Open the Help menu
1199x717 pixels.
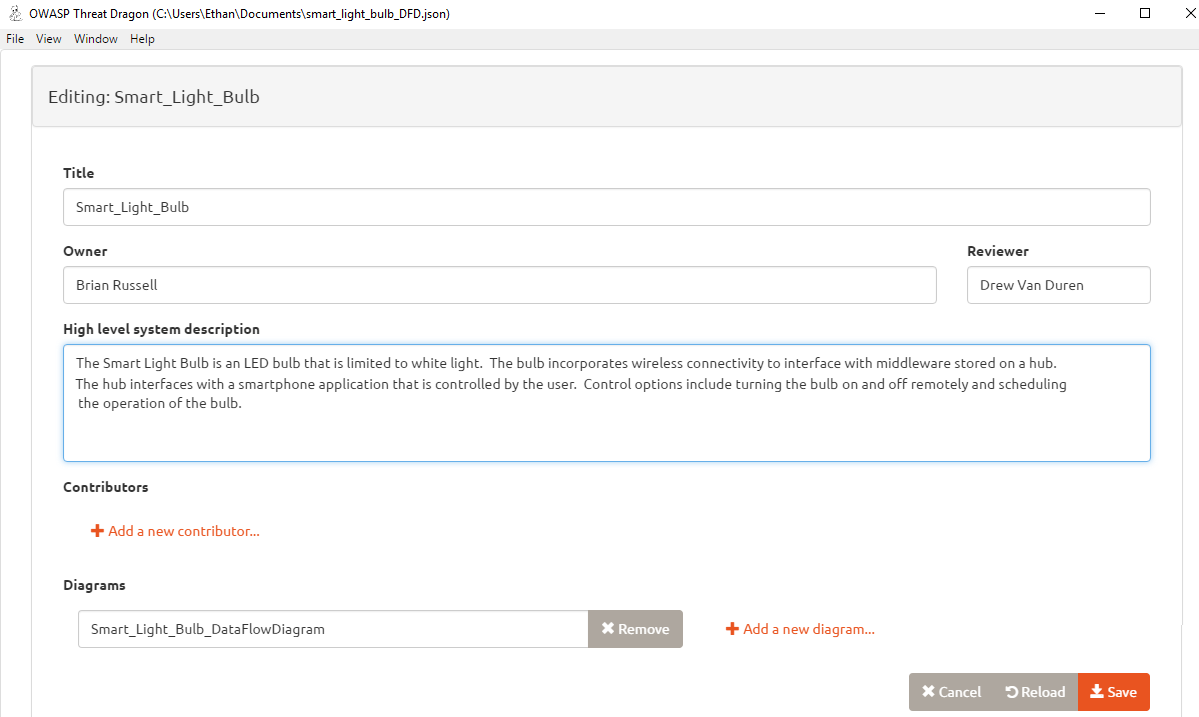tap(142, 39)
